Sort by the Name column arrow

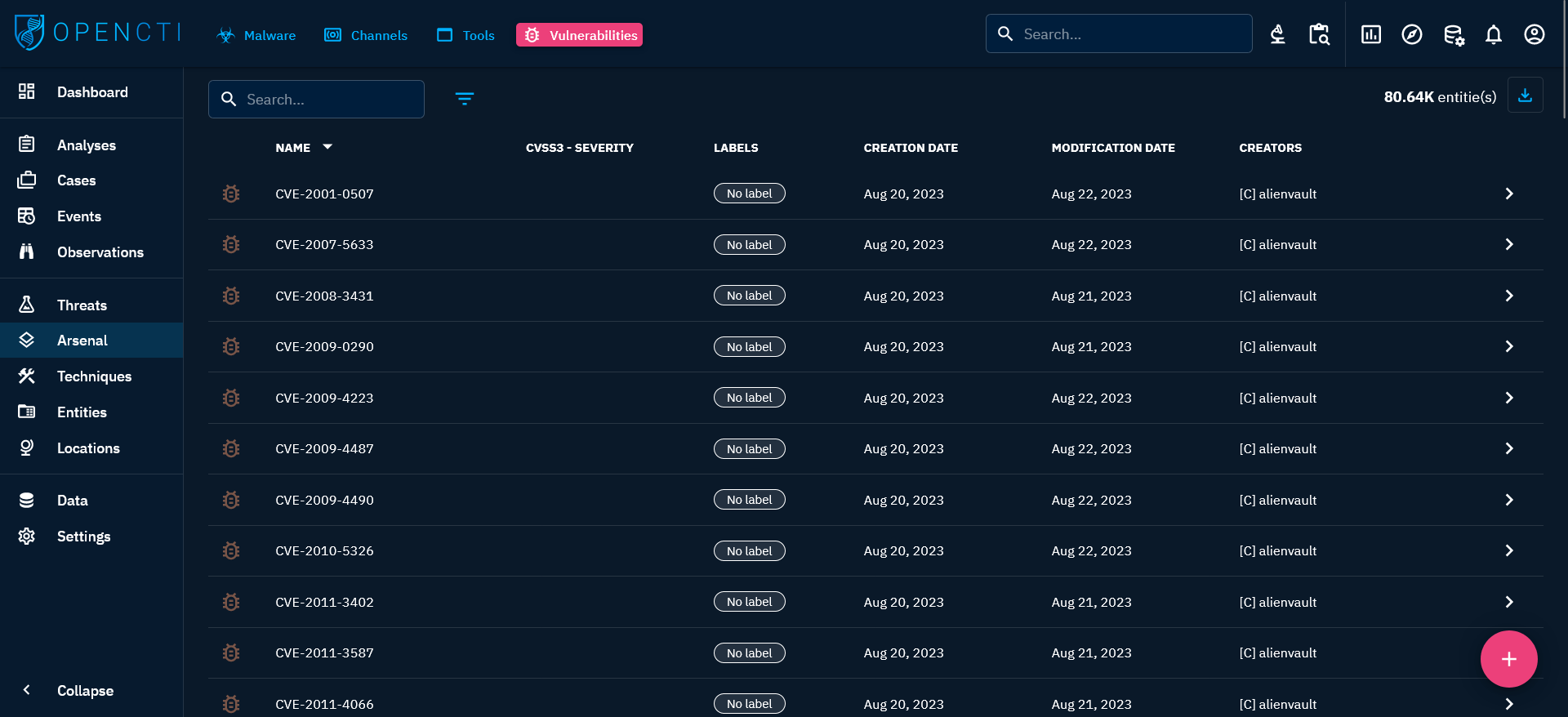coord(327,147)
